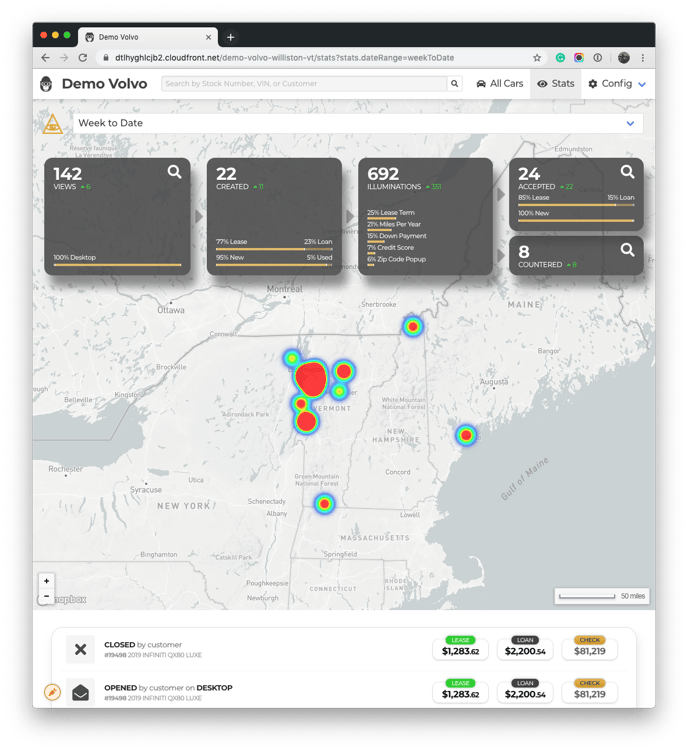Click the browser forward arrow
The width and height of the screenshot is (688, 751).
click(x=64, y=58)
